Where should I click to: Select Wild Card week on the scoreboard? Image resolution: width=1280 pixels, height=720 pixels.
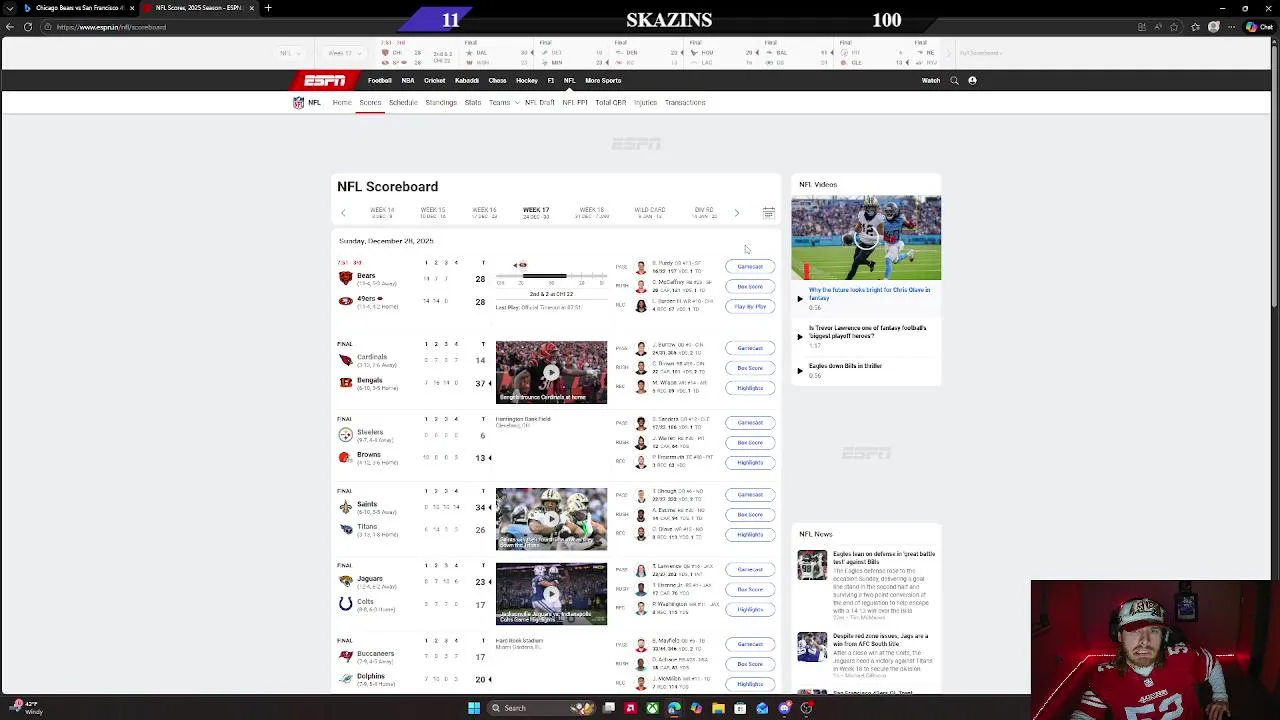point(649,213)
